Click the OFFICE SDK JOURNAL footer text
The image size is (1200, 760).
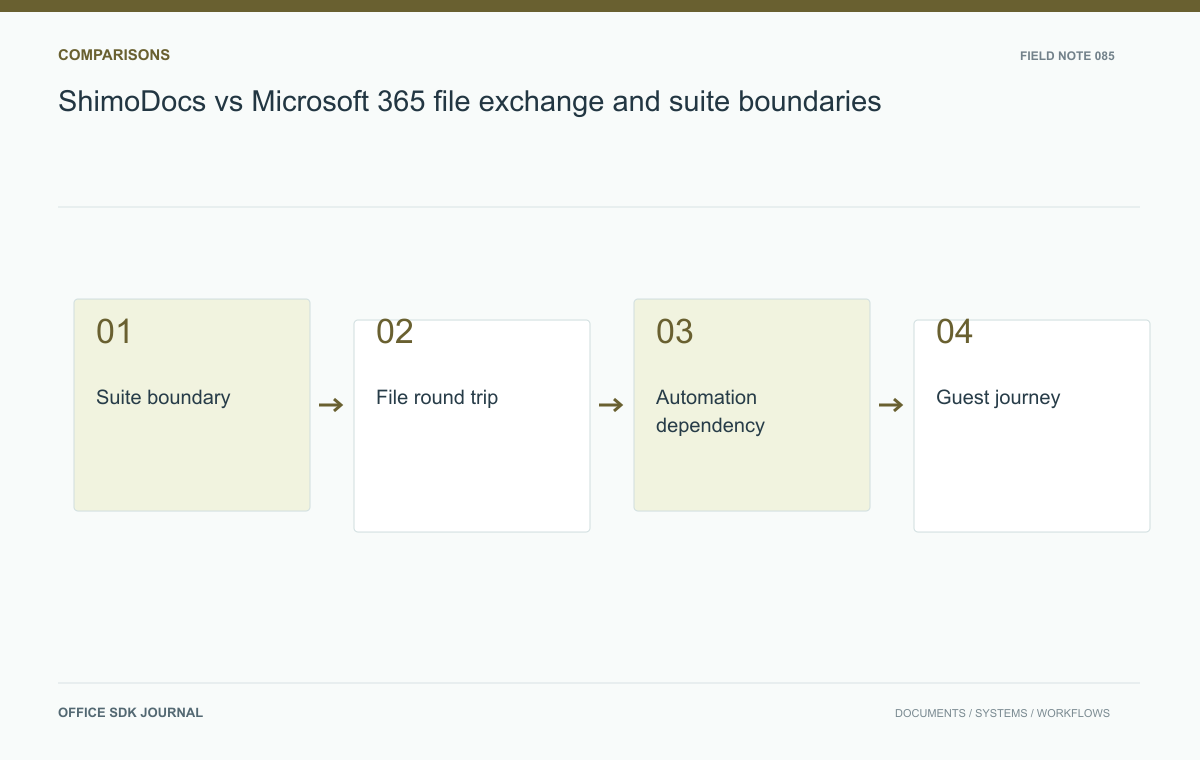[131, 713]
